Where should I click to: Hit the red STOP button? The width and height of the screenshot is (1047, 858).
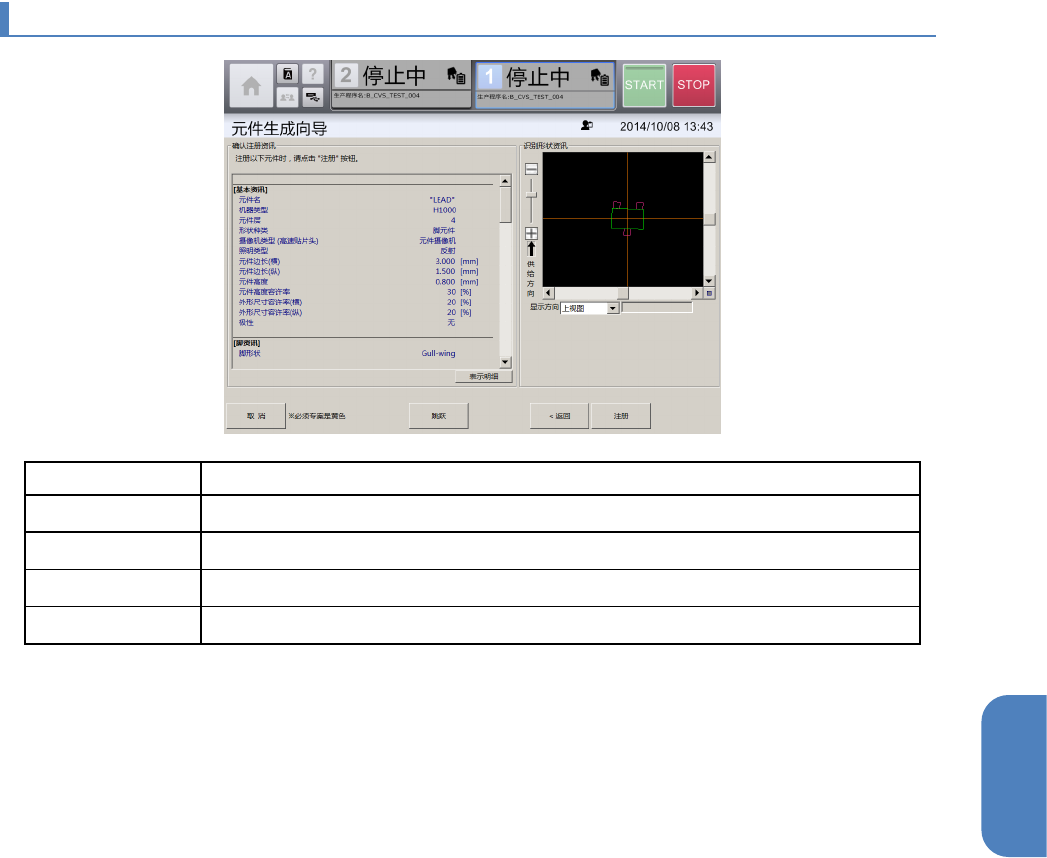(x=693, y=85)
